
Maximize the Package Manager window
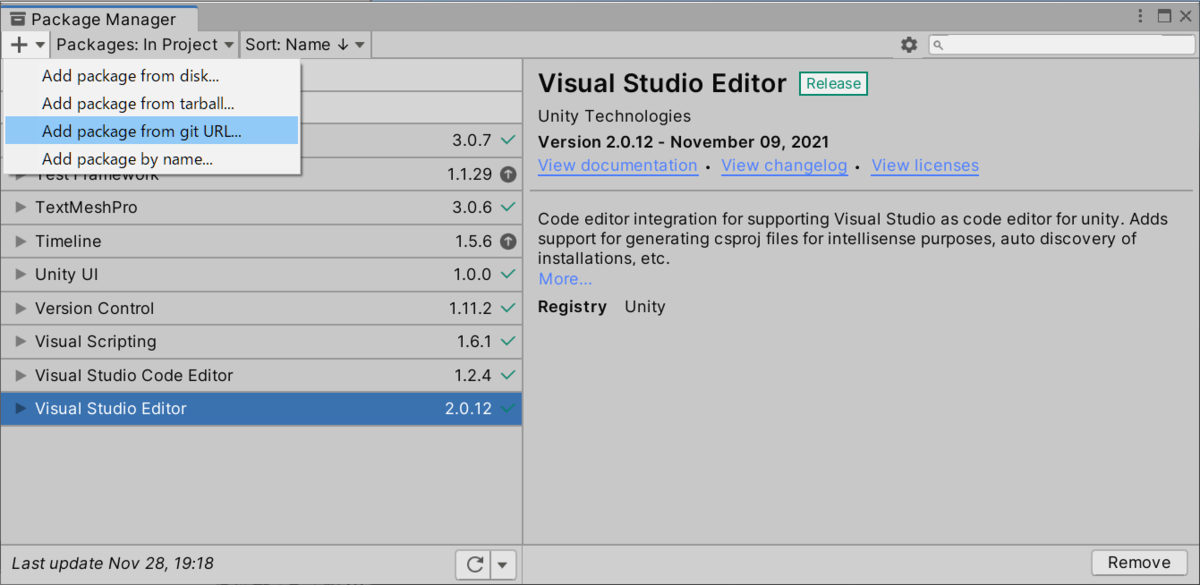pyautogui.click(x=1164, y=16)
